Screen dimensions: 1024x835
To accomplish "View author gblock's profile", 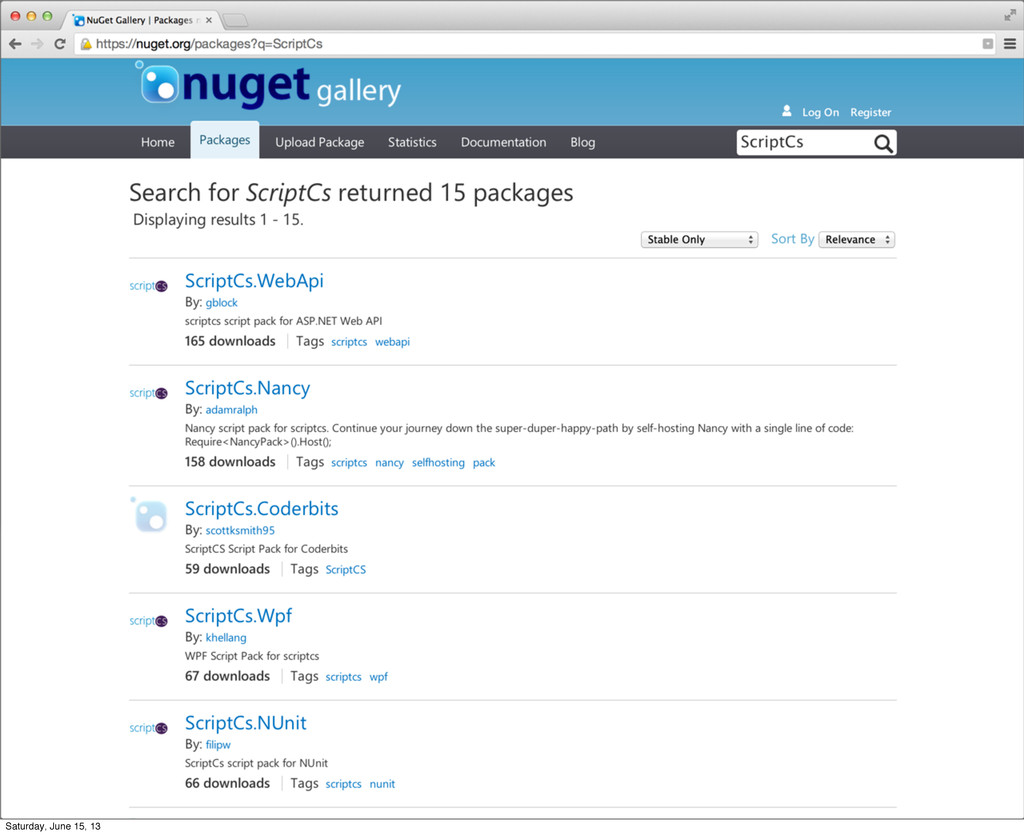I will [221, 302].
